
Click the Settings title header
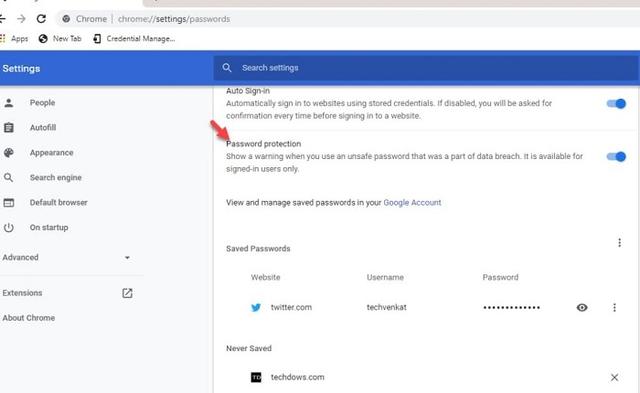(21, 69)
